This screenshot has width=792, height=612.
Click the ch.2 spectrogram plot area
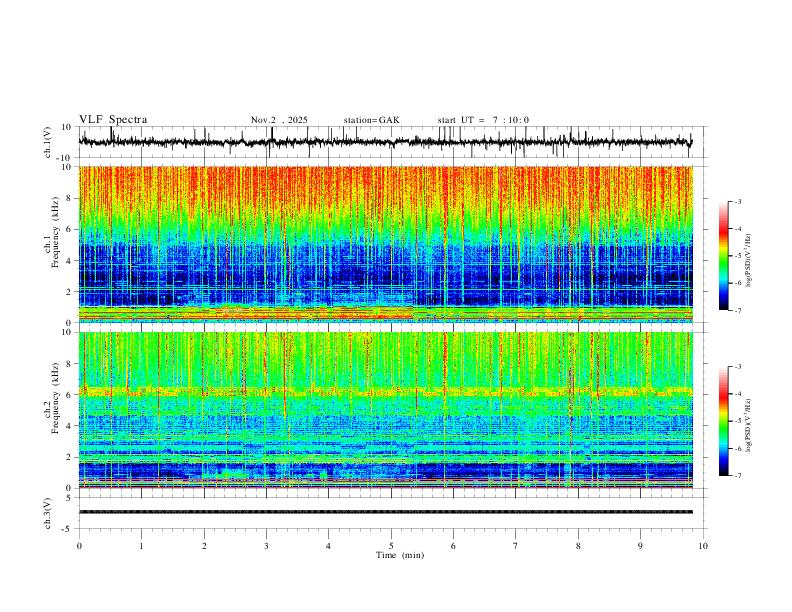(x=385, y=410)
